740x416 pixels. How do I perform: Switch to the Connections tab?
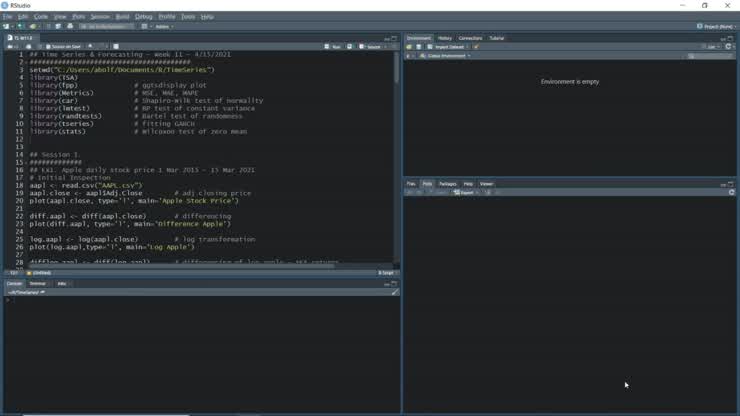click(470, 38)
